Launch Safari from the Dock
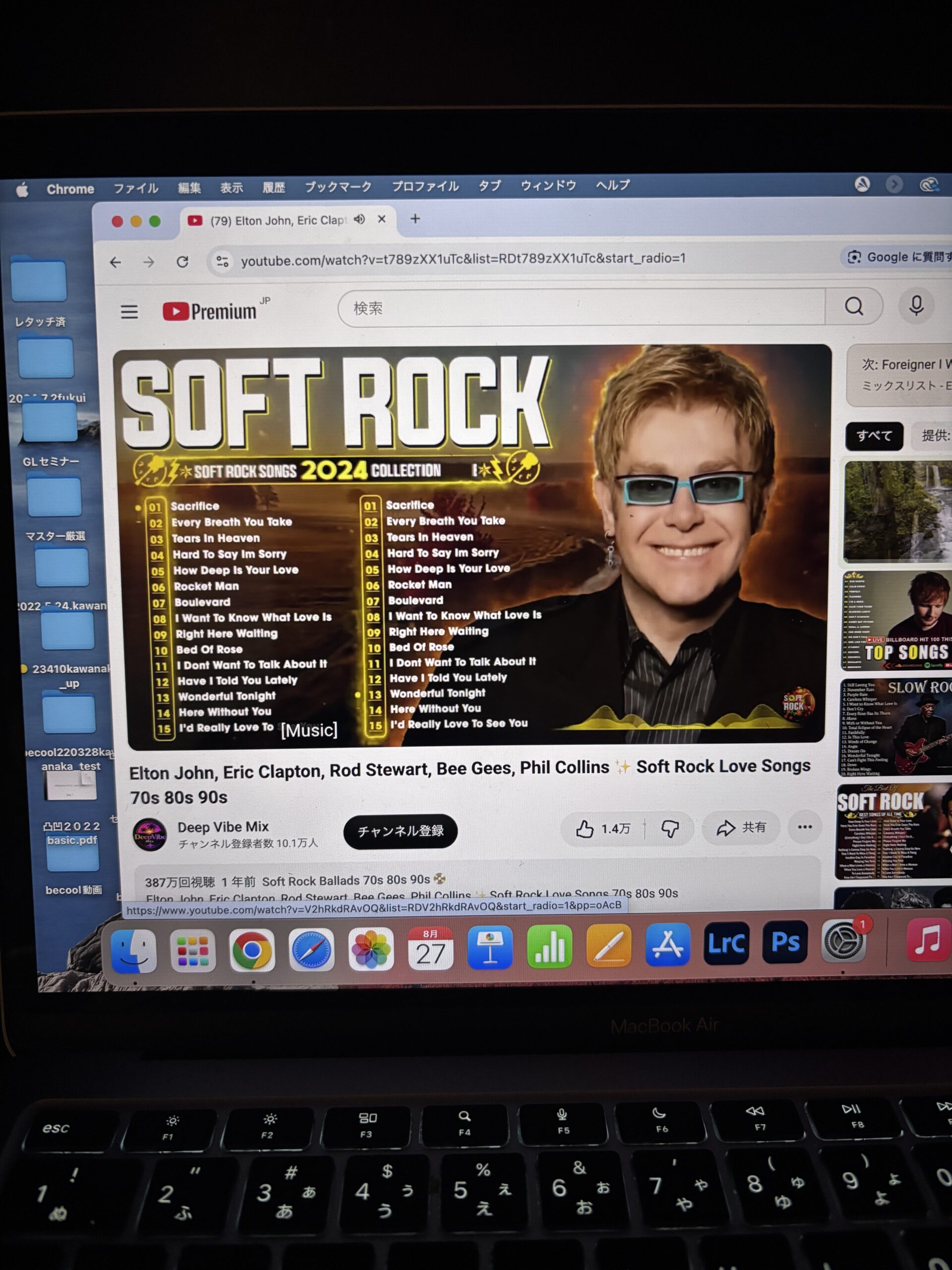The width and height of the screenshot is (952, 1270). point(311,950)
